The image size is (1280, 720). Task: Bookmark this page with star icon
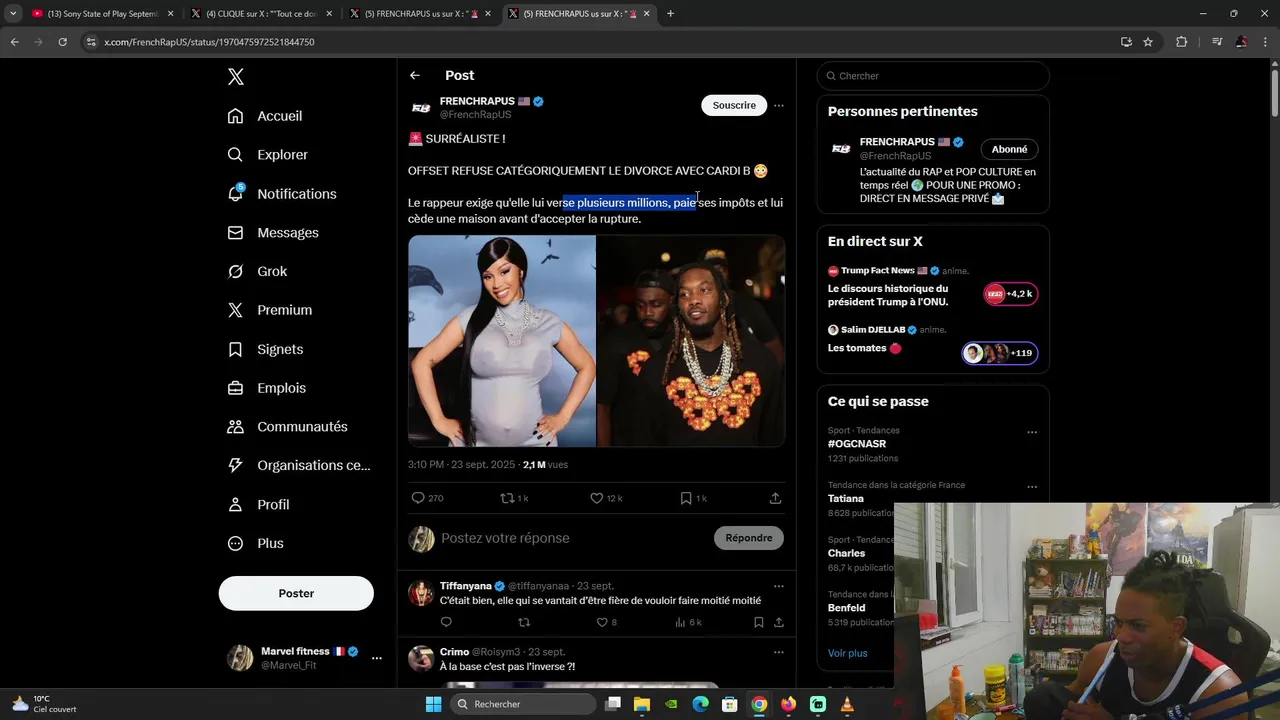1148,42
